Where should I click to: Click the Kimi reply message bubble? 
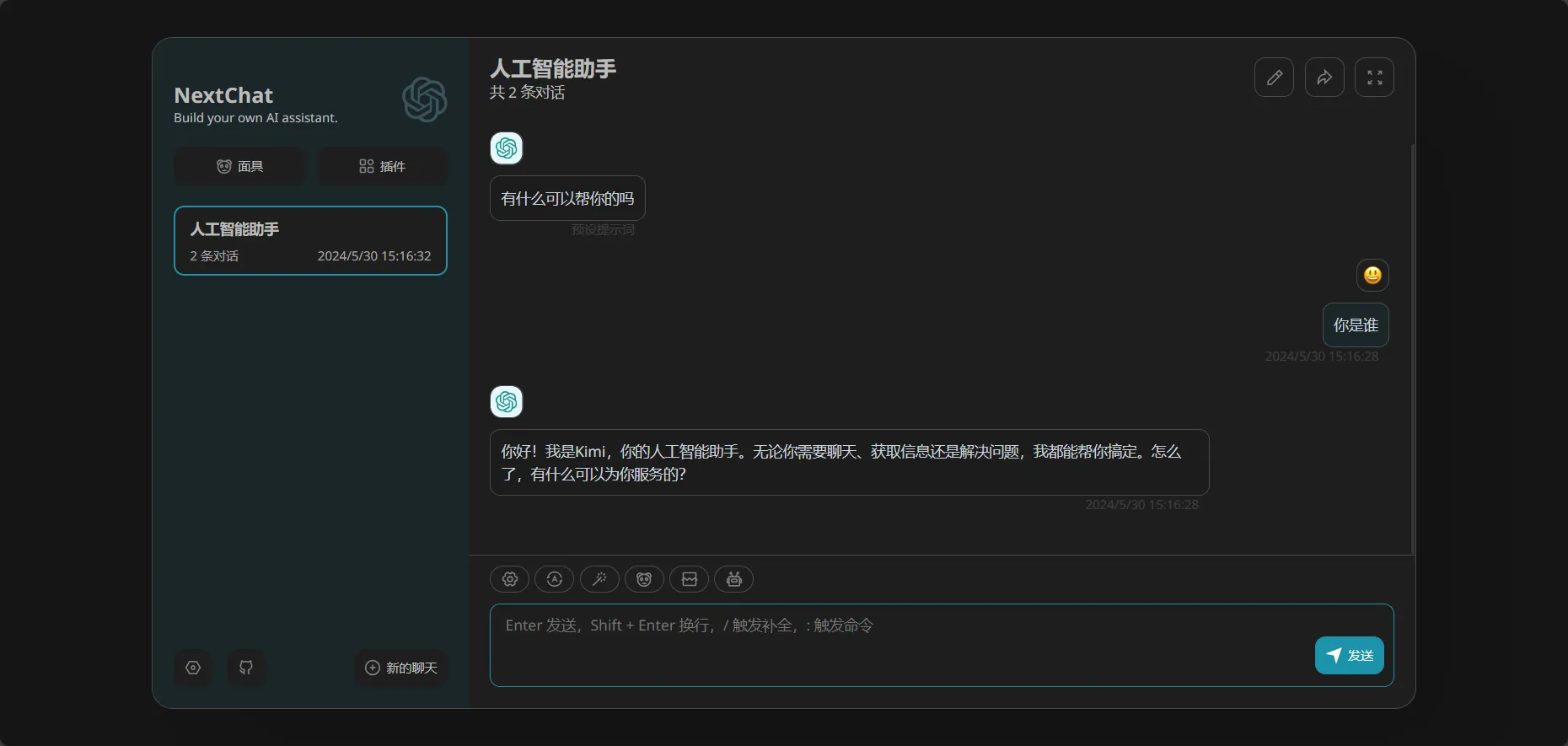coord(849,463)
